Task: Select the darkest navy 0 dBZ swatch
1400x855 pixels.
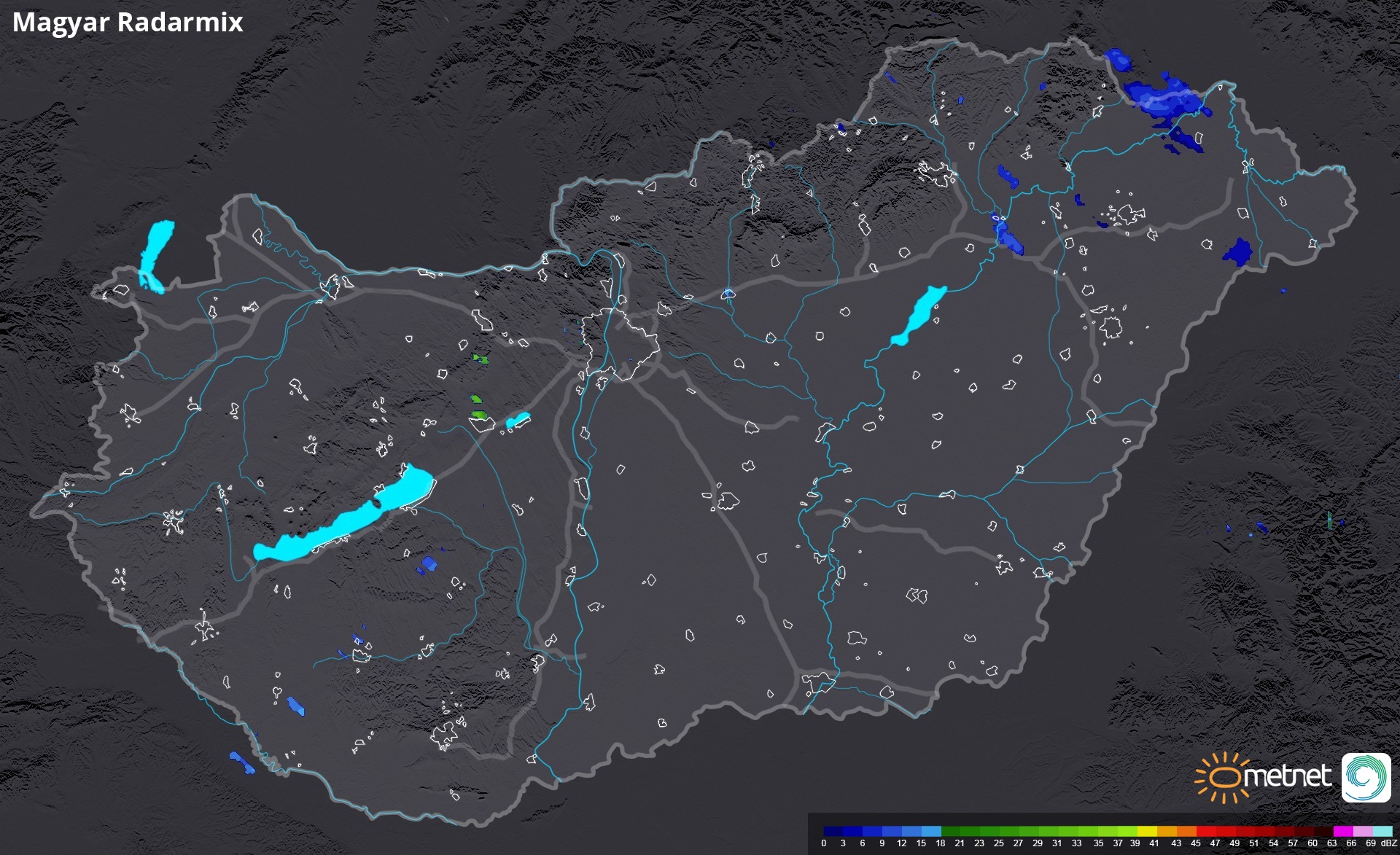Action: [x=833, y=831]
